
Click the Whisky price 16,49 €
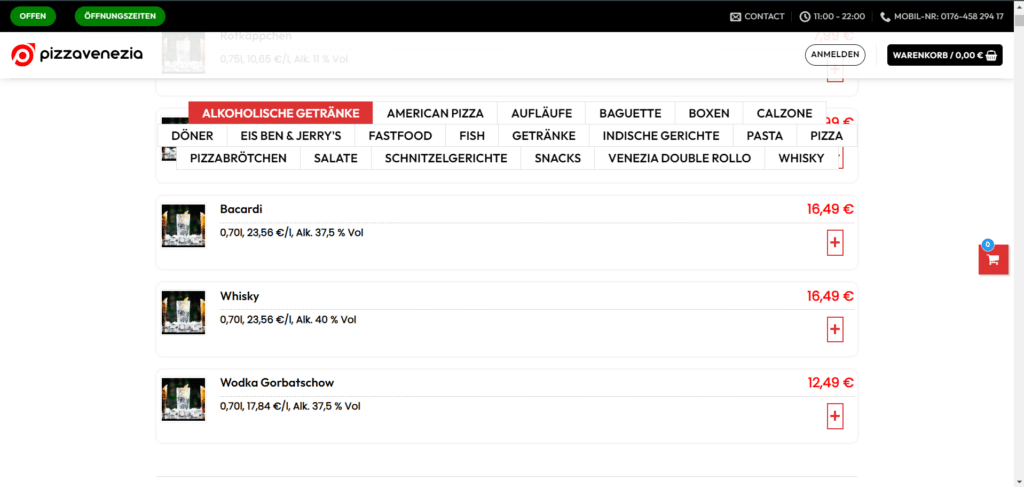point(830,296)
